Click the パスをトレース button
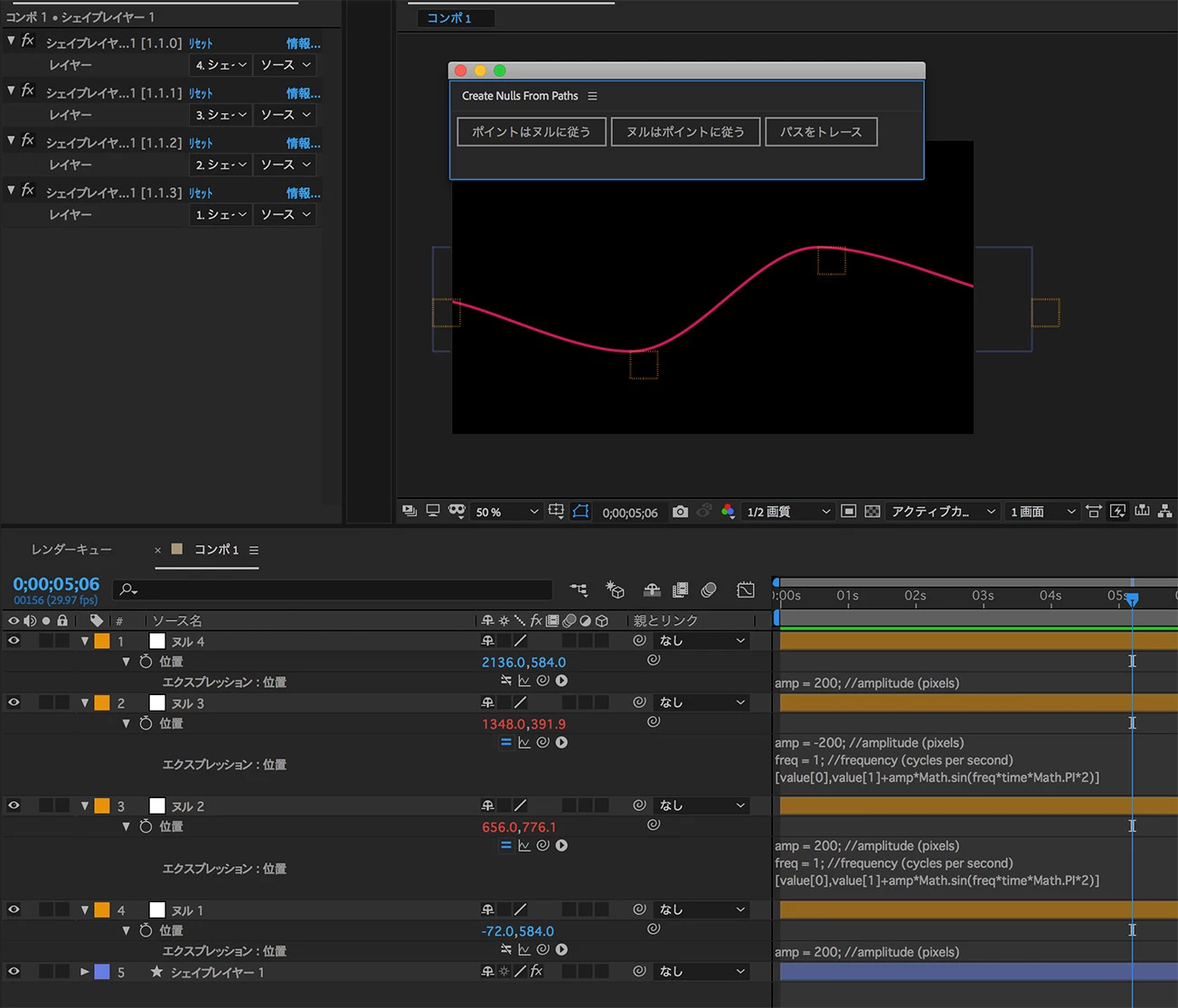 (821, 132)
